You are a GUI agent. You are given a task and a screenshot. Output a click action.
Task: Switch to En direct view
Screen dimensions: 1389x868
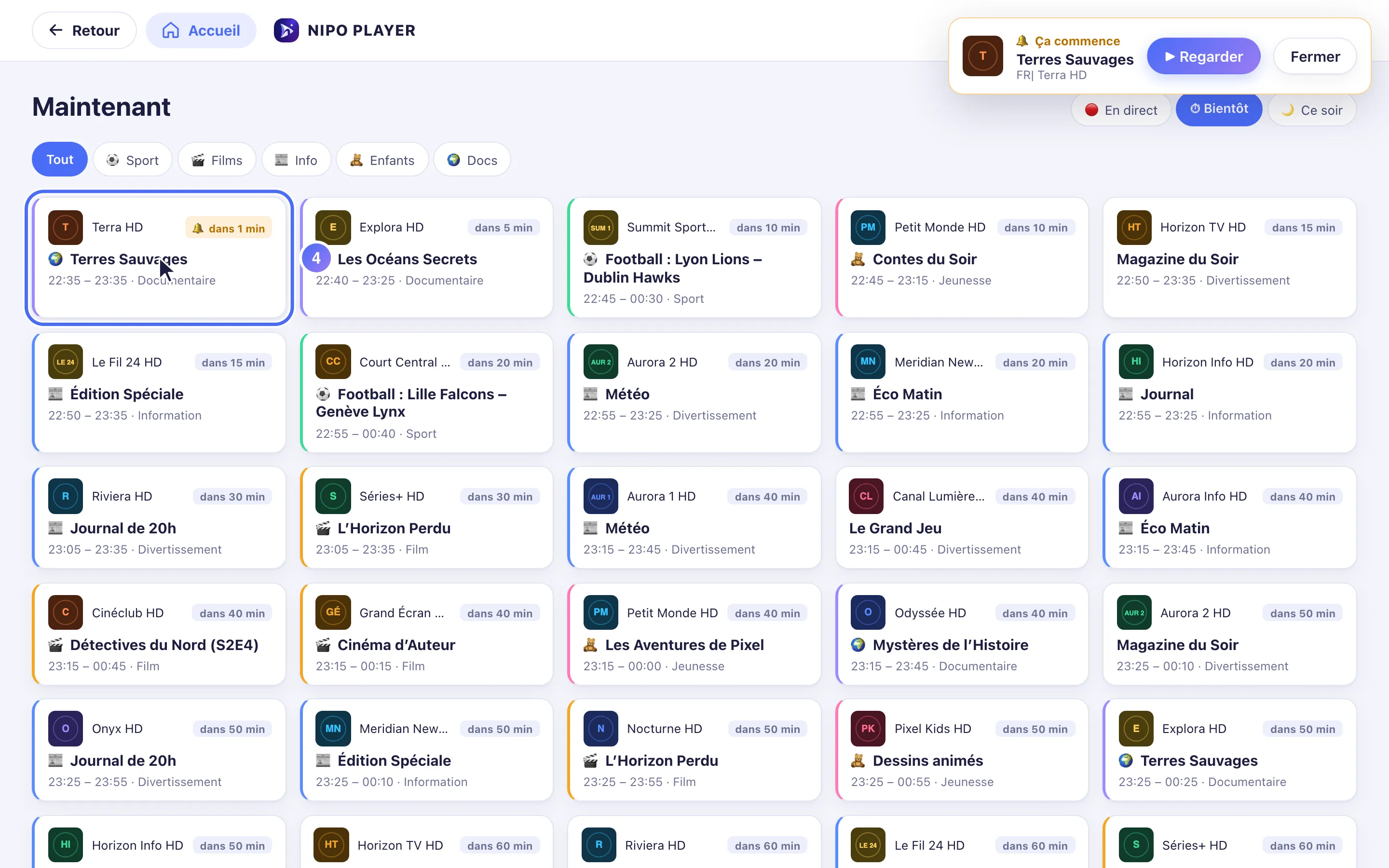pyautogui.click(x=1121, y=110)
